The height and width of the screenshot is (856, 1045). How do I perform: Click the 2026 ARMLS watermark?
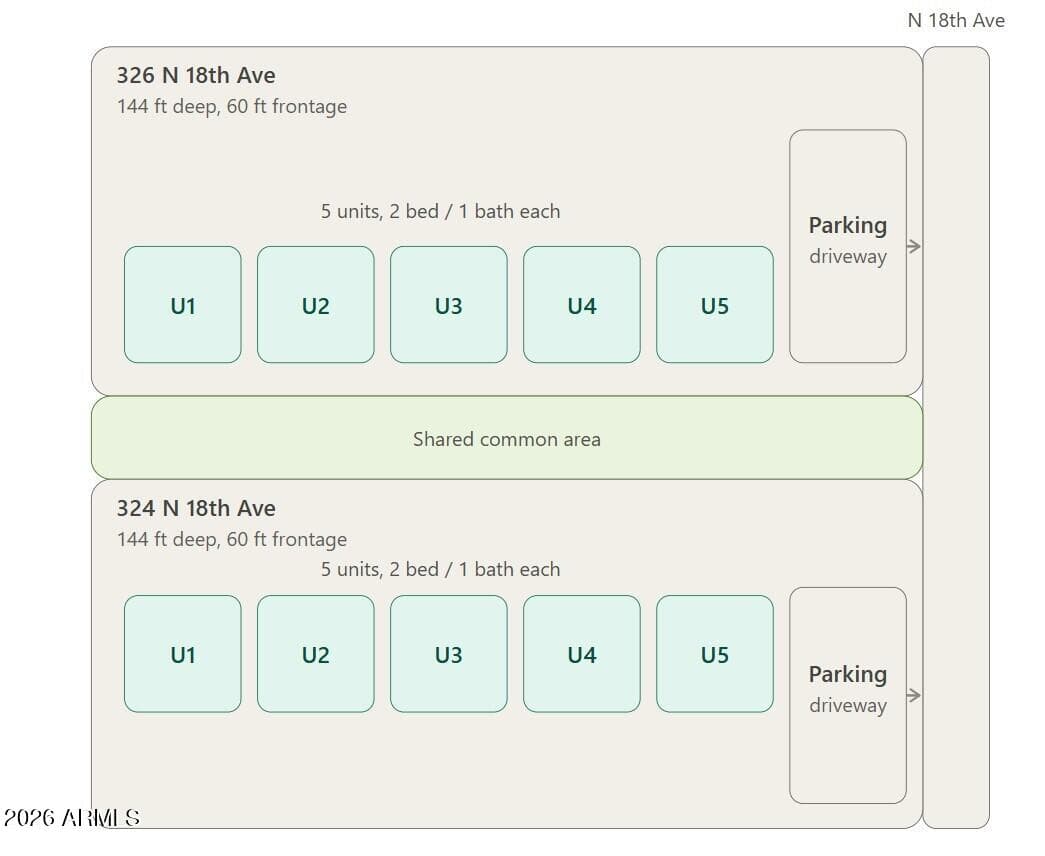coord(71,818)
